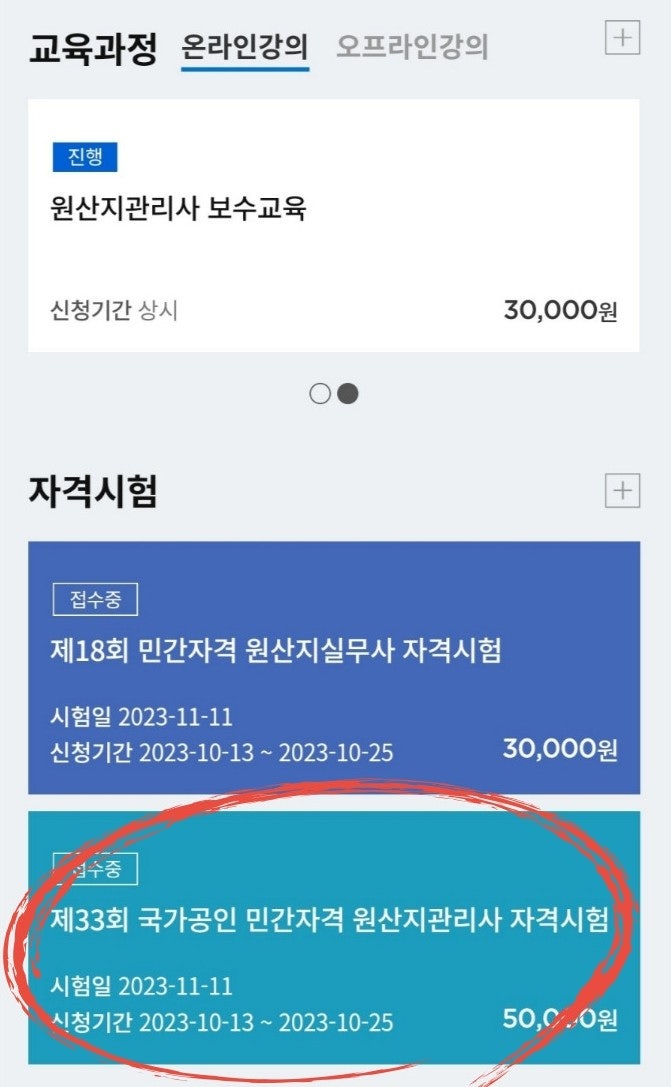Click the plus icon beside 자격시험
671x1087 pixels.
pos(623,491)
